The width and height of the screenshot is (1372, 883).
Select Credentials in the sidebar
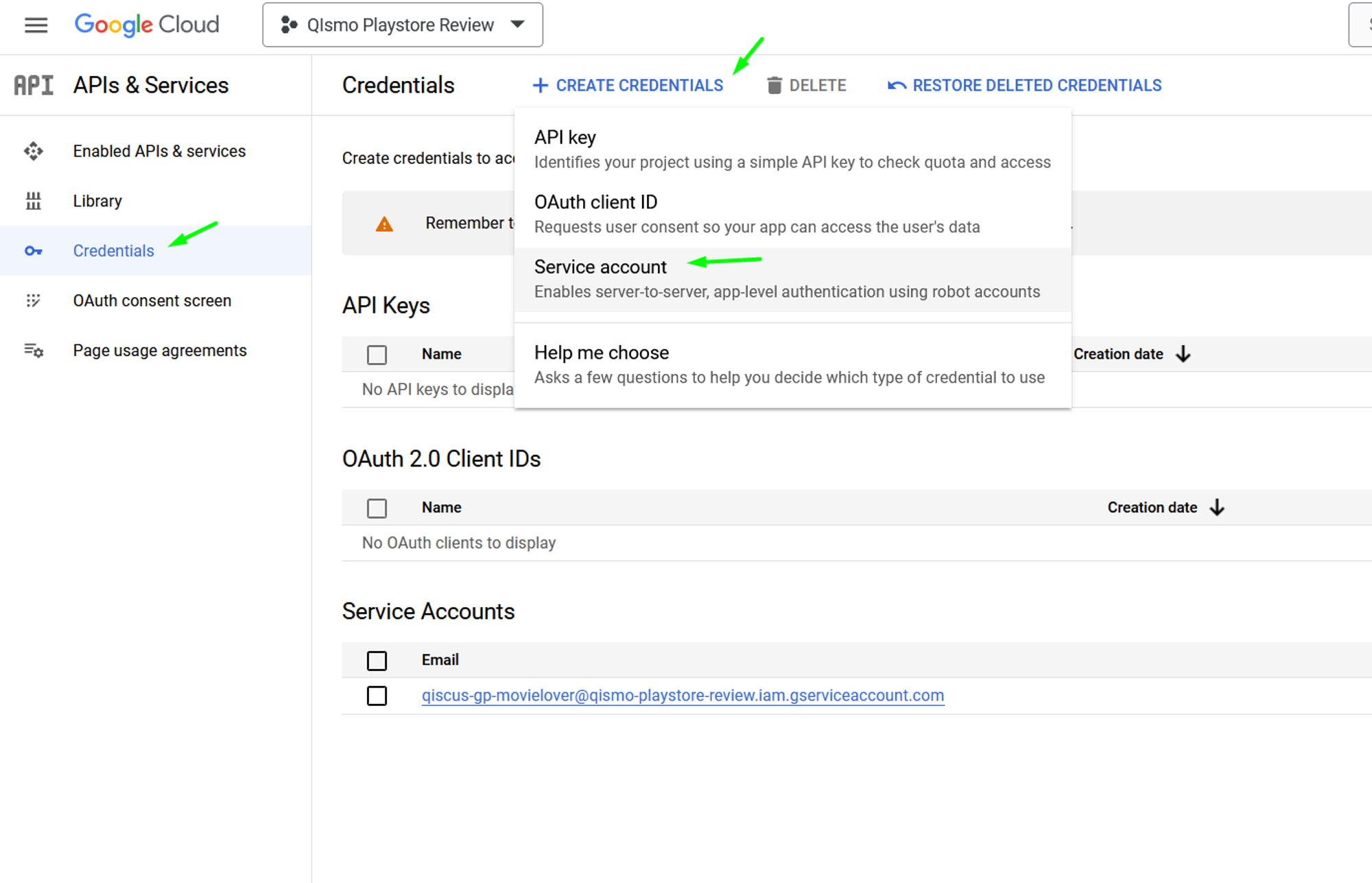pyautogui.click(x=114, y=251)
